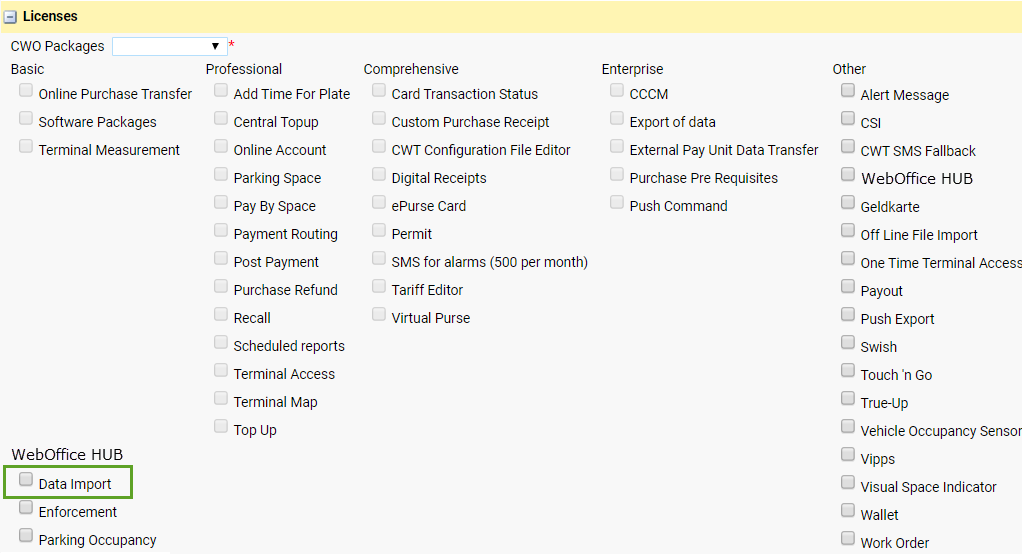Check ePurse Card option
Image resolution: width=1022 pixels, height=554 pixels.
(x=379, y=202)
